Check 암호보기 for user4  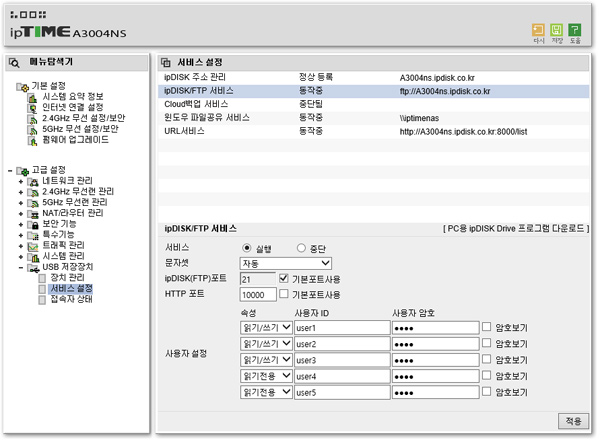[x=486, y=375]
